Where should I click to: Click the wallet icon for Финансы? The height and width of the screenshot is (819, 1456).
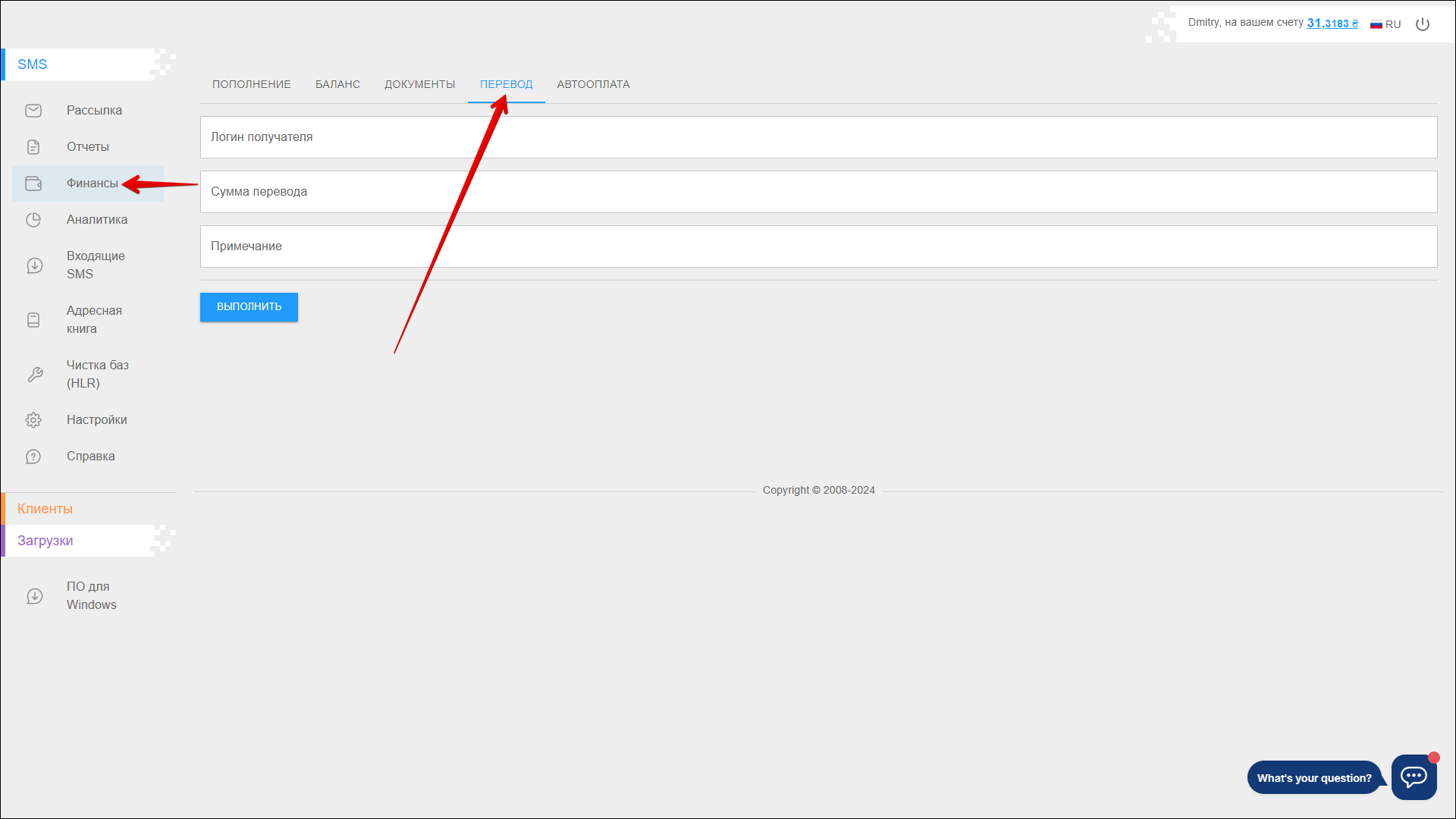coord(33,184)
